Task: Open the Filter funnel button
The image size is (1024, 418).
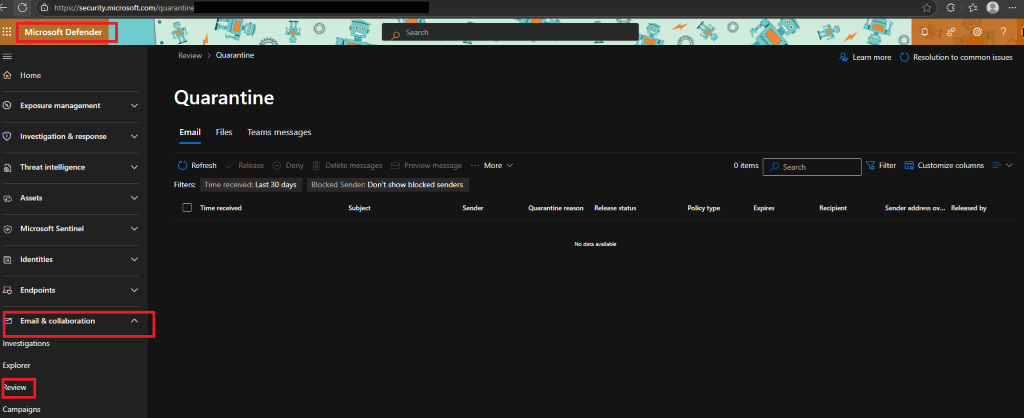Action: click(881, 166)
